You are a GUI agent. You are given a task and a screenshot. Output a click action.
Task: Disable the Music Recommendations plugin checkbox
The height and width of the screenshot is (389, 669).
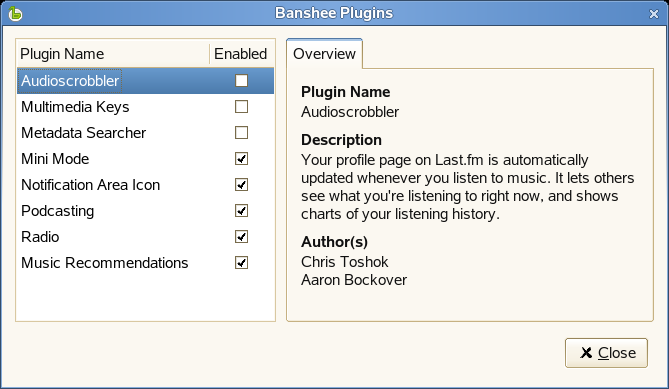241,263
